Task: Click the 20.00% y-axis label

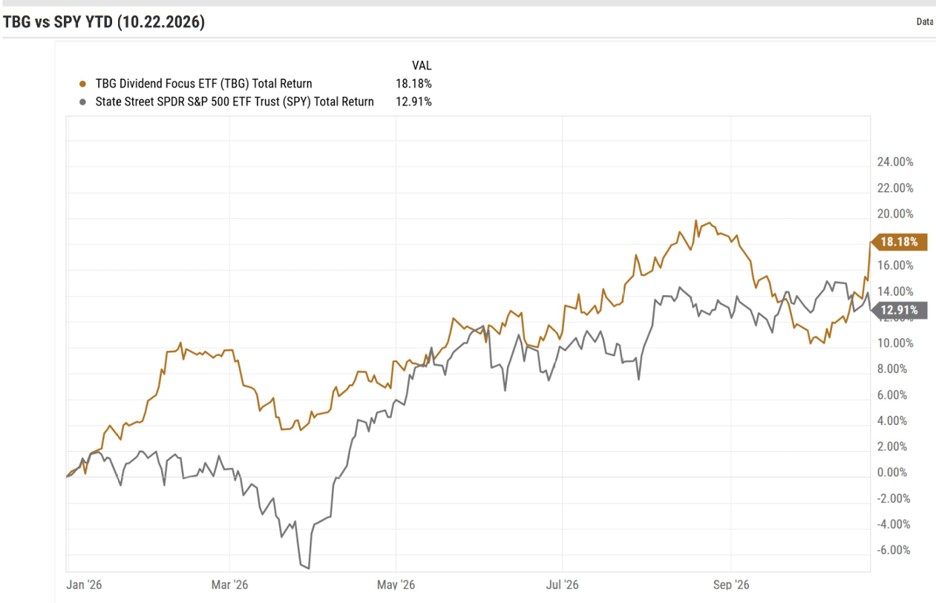Action: [895, 214]
